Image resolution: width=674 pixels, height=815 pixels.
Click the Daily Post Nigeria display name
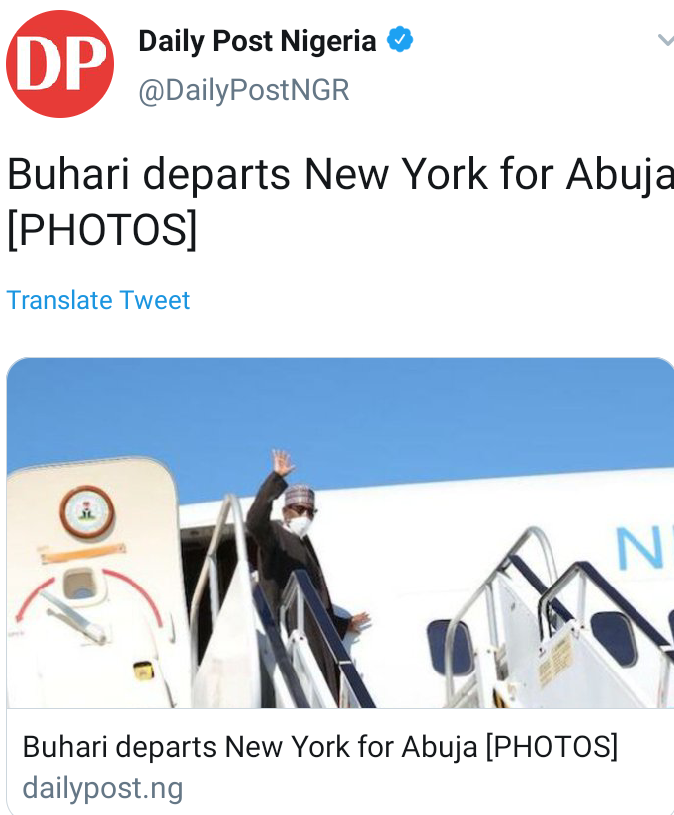tap(257, 41)
